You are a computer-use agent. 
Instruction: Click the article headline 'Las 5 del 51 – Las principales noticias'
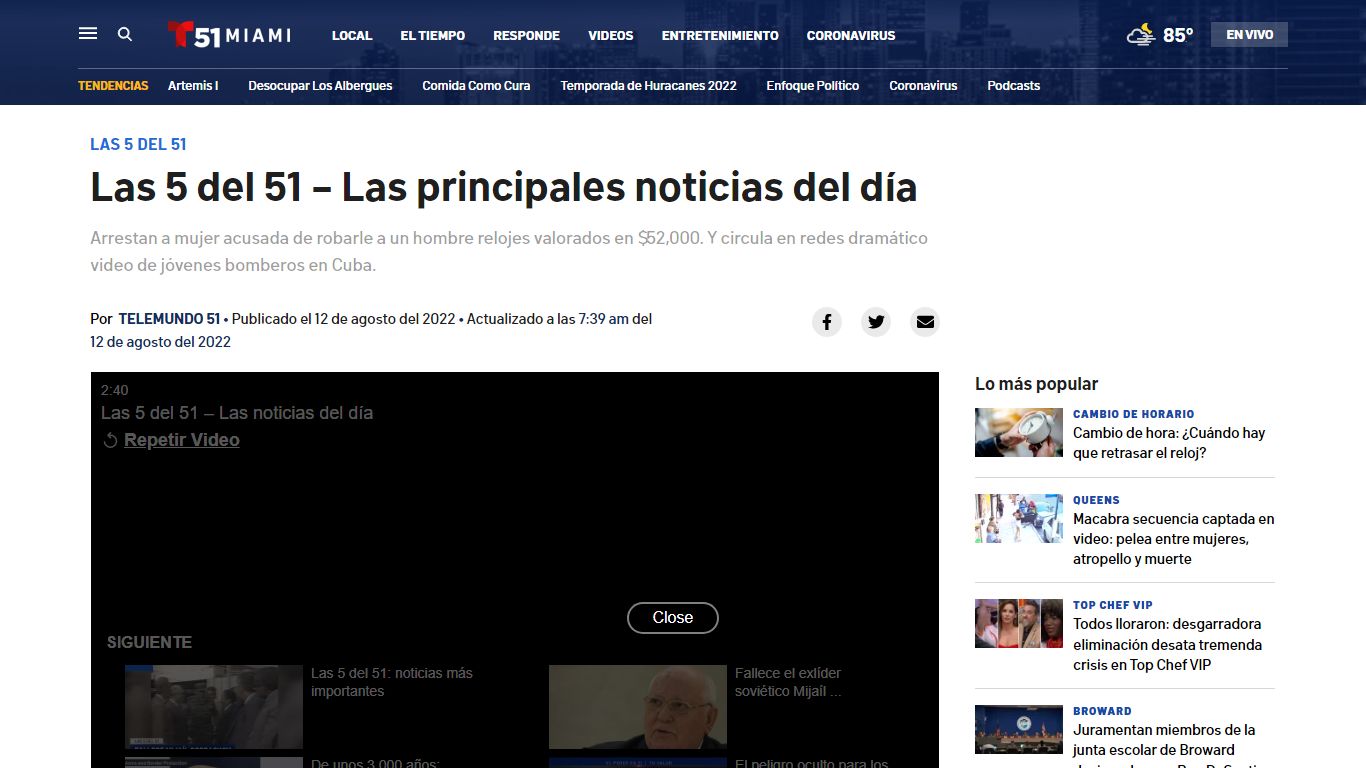pos(504,188)
